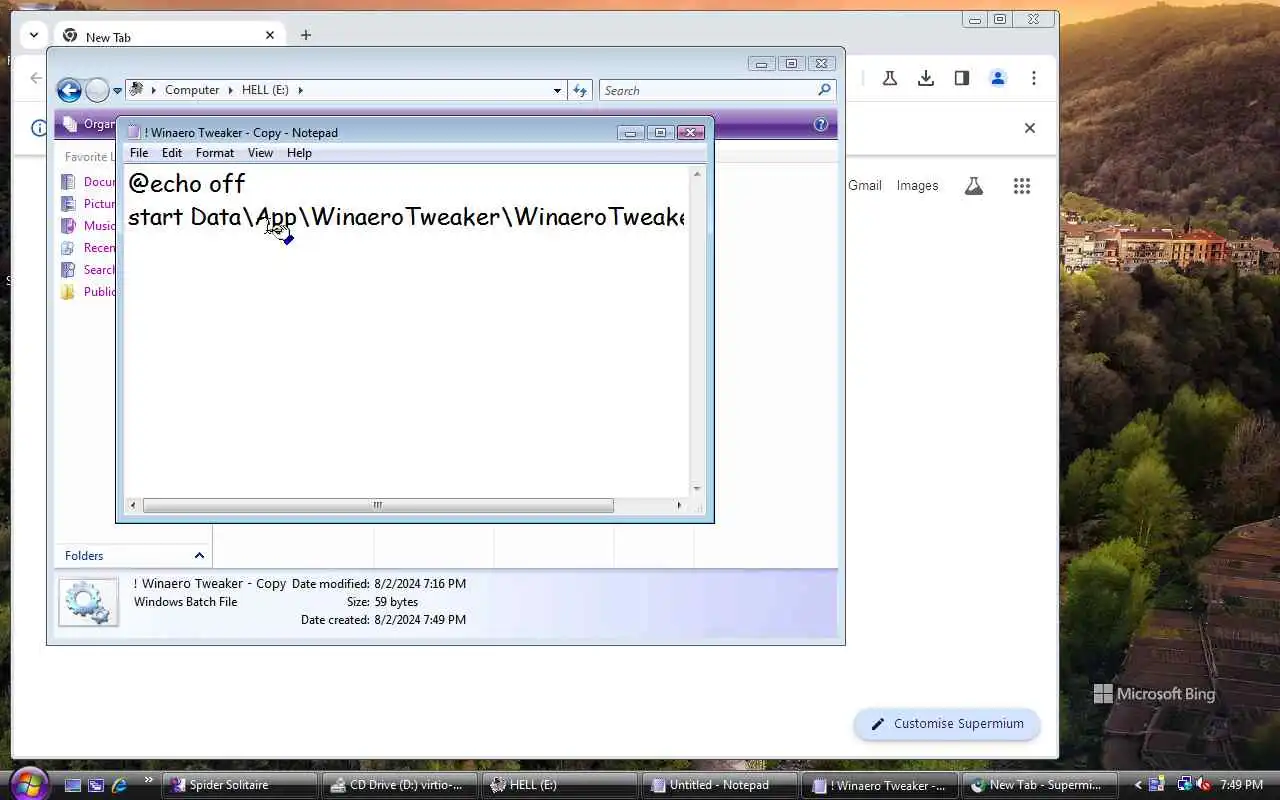The image size is (1280, 800).
Task: Click Notepad scrollbar down arrow
Action: click(x=697, y=489)
